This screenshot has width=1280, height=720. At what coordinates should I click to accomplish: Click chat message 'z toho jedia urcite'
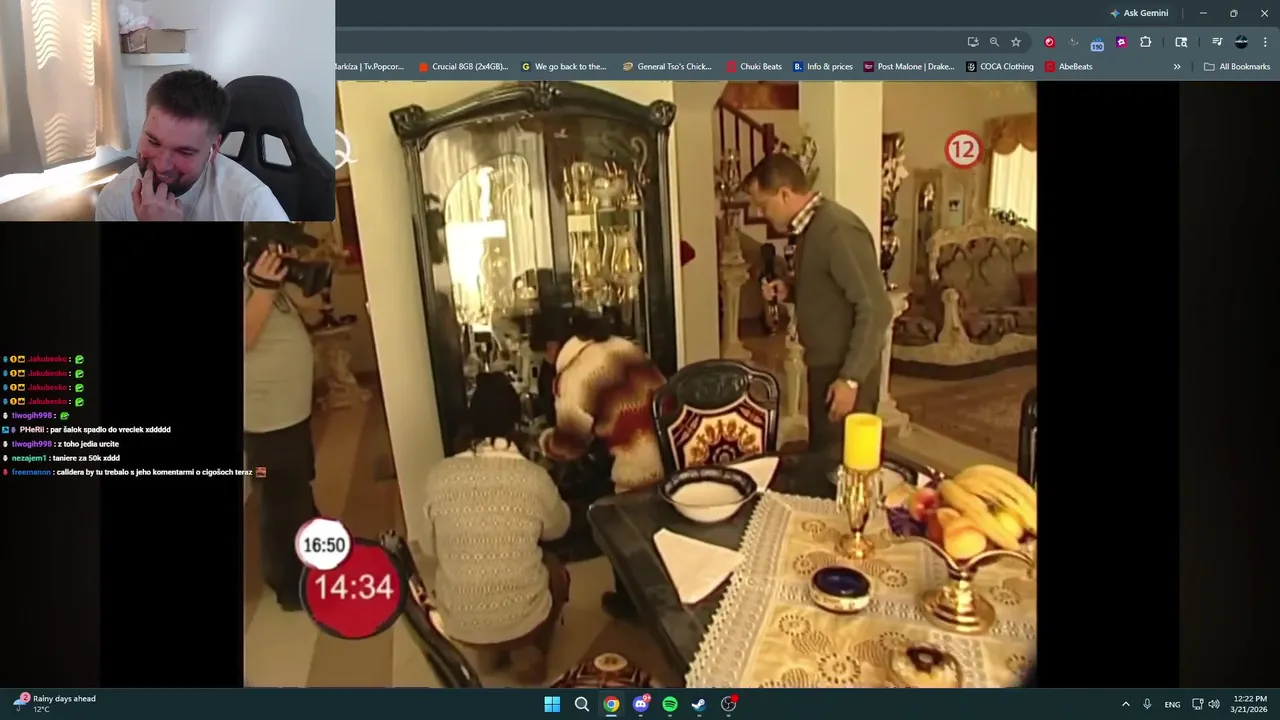pos(88,444)
